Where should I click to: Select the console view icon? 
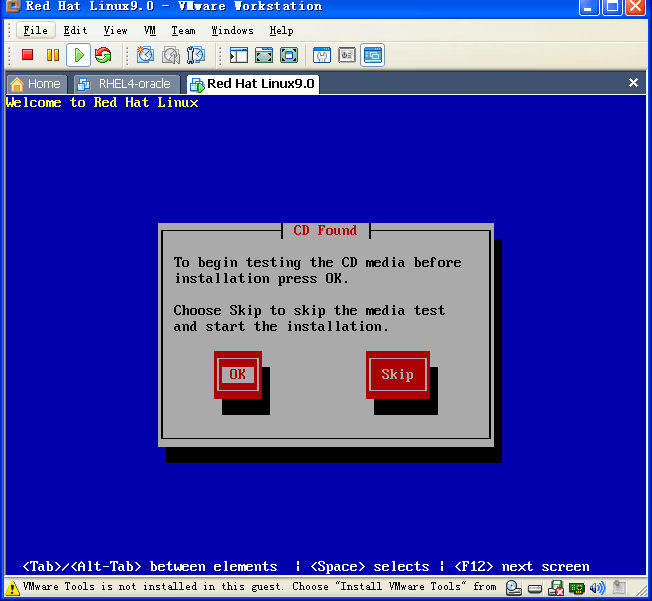[373, 55]
